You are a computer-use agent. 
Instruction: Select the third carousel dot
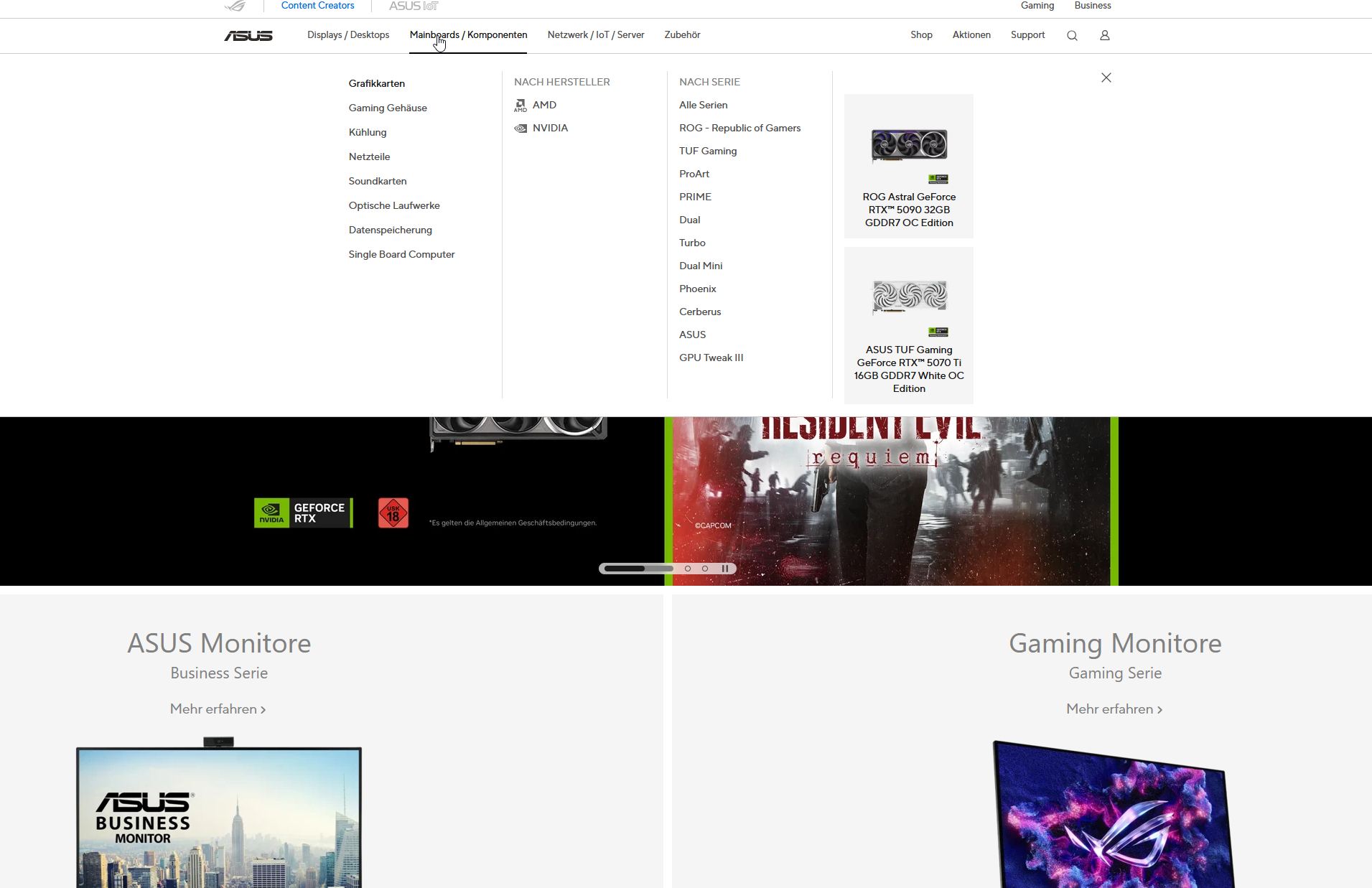[705, 569]
